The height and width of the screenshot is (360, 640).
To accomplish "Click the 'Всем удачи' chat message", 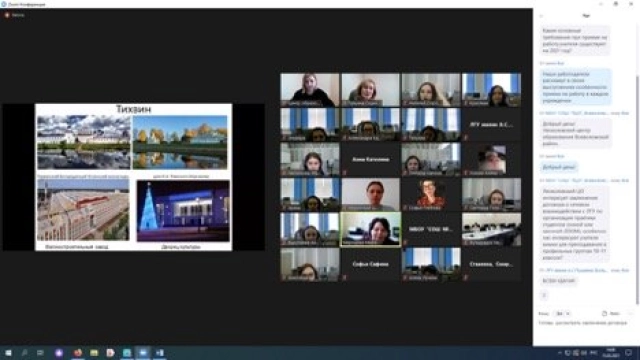I will (559, 281).
